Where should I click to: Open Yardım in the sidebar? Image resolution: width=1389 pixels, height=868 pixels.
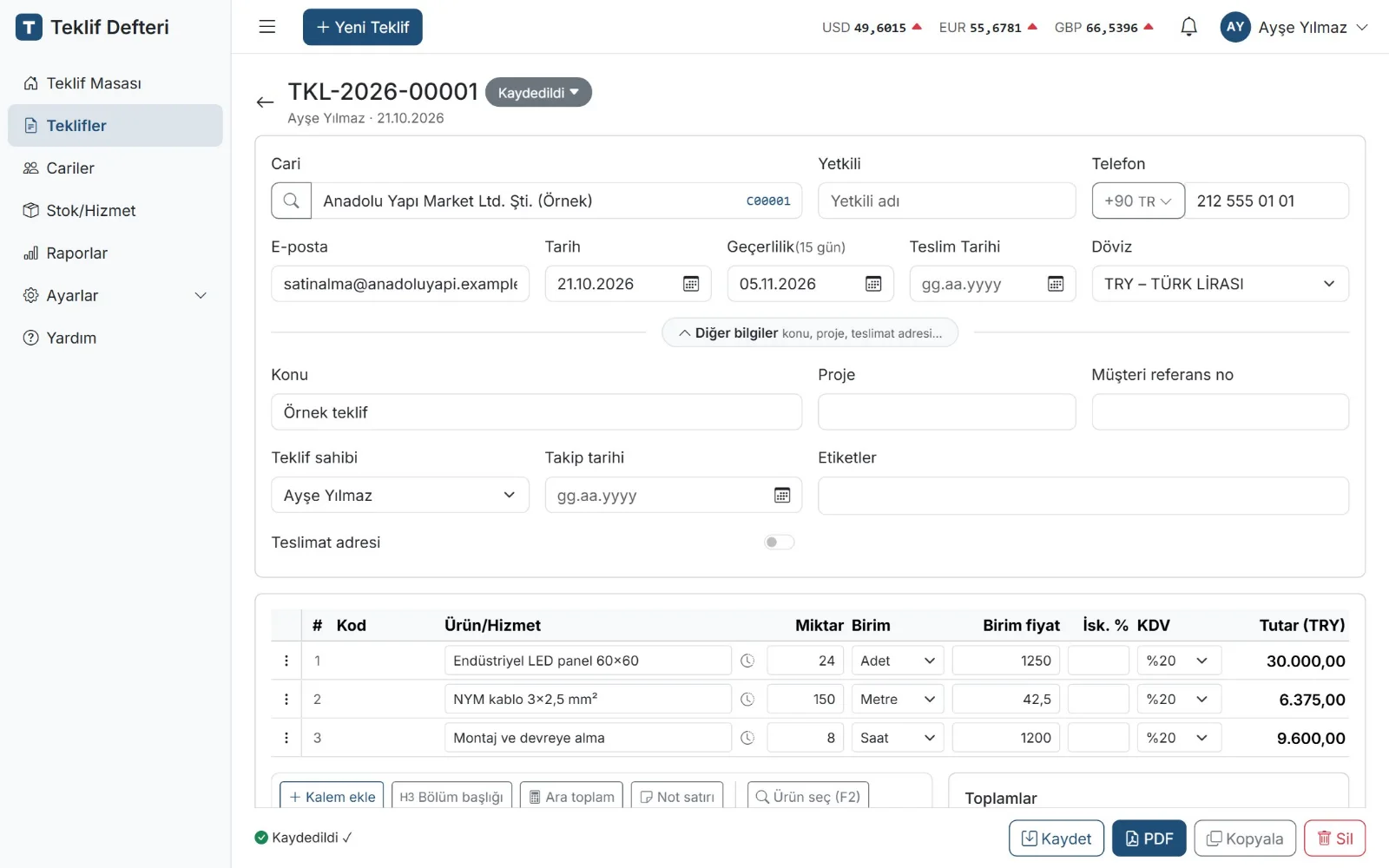115,339
